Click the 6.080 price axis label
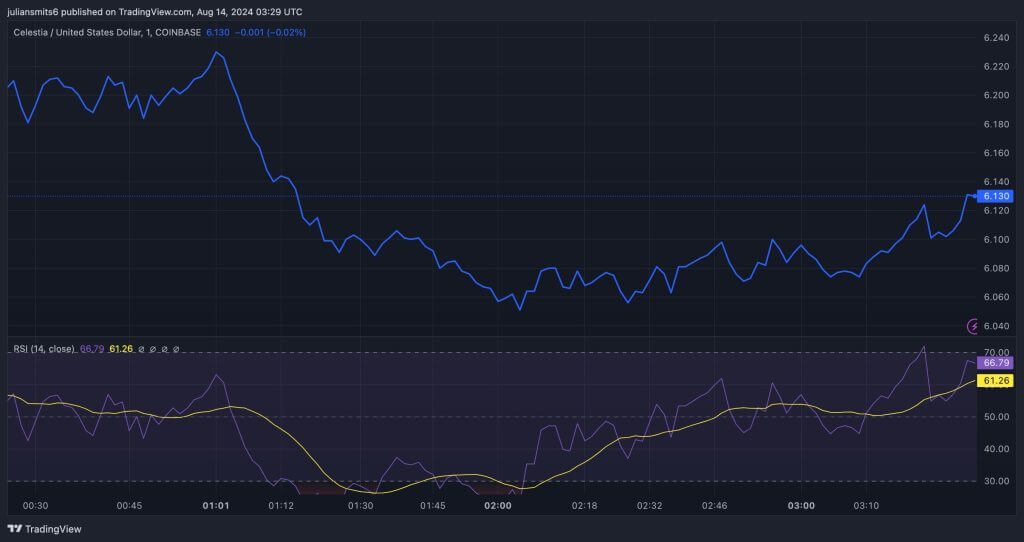1024x542 pixels. tap(996, 268)
